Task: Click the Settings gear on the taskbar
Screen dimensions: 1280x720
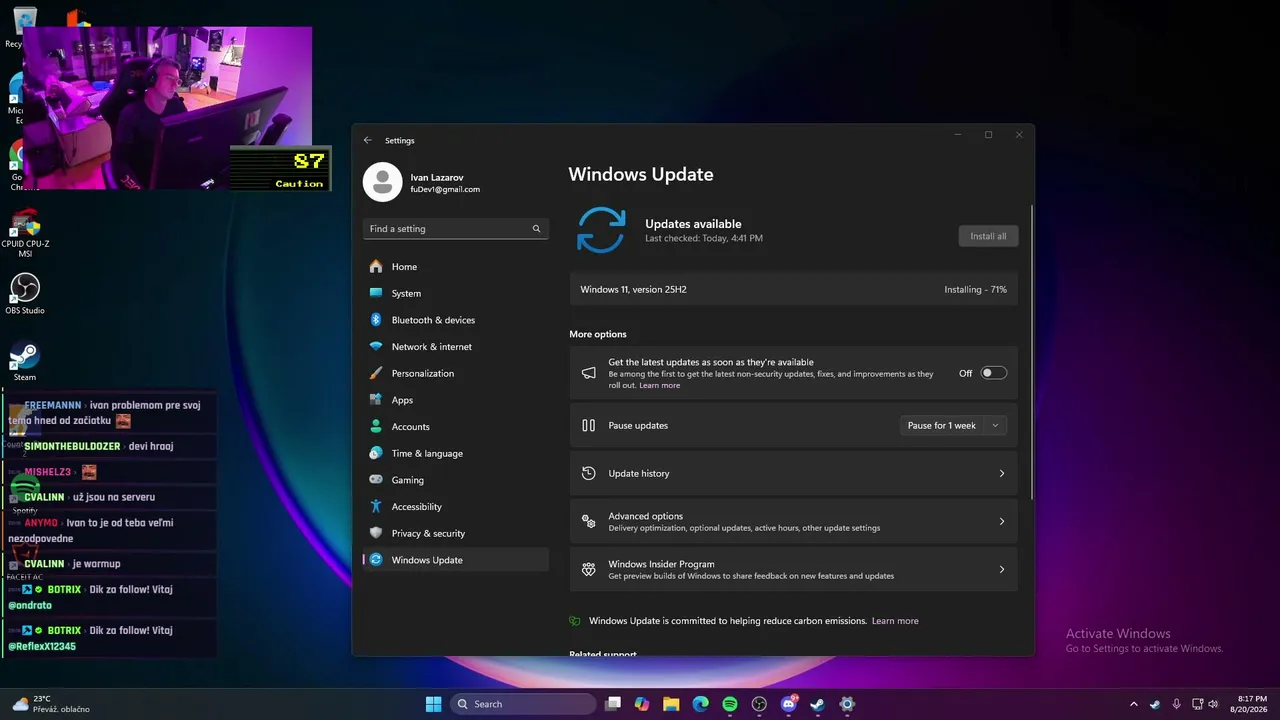Action: coord(847,704)
